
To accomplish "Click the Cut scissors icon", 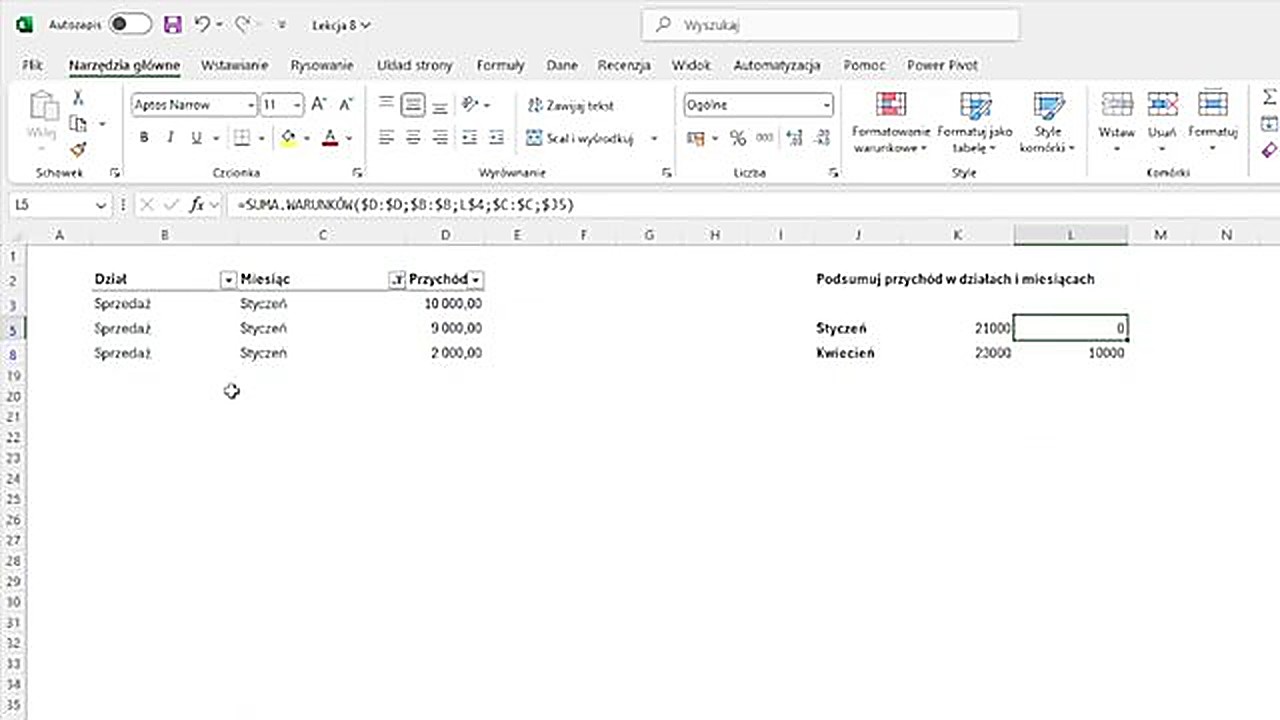I will click(x=78, y=98).
